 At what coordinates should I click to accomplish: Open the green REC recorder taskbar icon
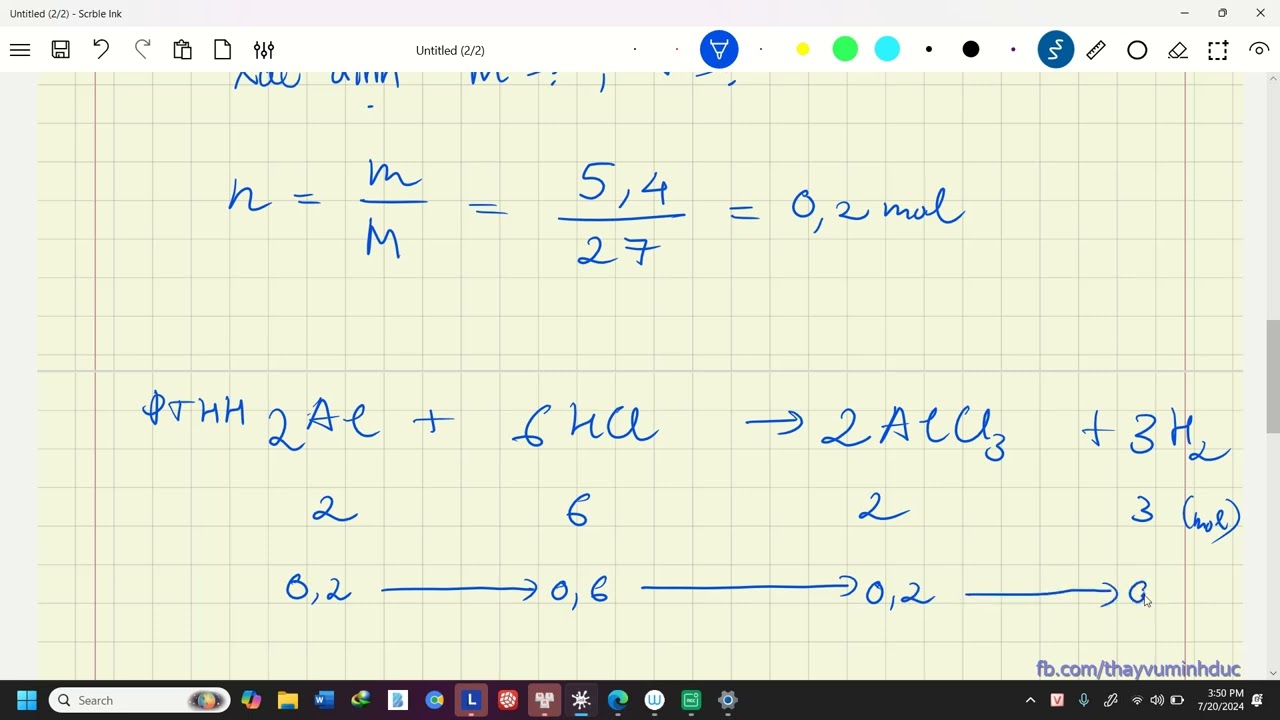[x=691, y=700]
